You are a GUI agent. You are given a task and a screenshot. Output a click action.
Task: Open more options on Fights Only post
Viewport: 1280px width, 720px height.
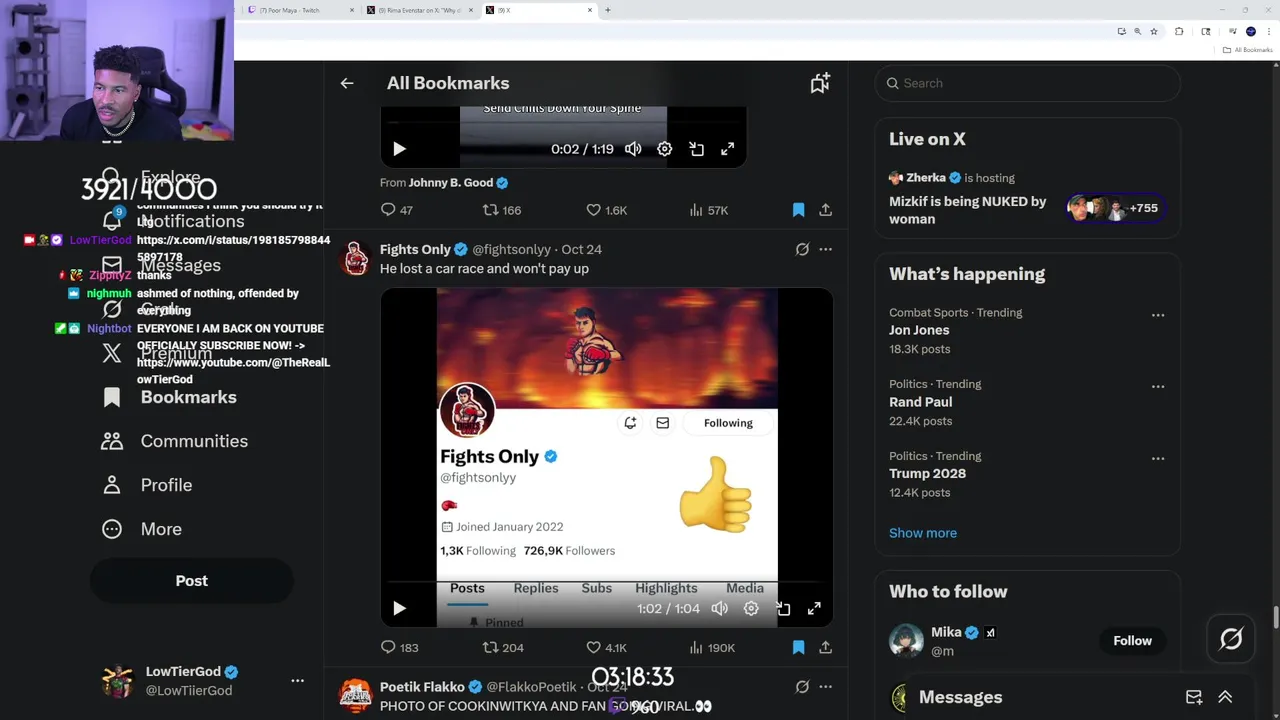pyautogui.click(x=825, y=249)
